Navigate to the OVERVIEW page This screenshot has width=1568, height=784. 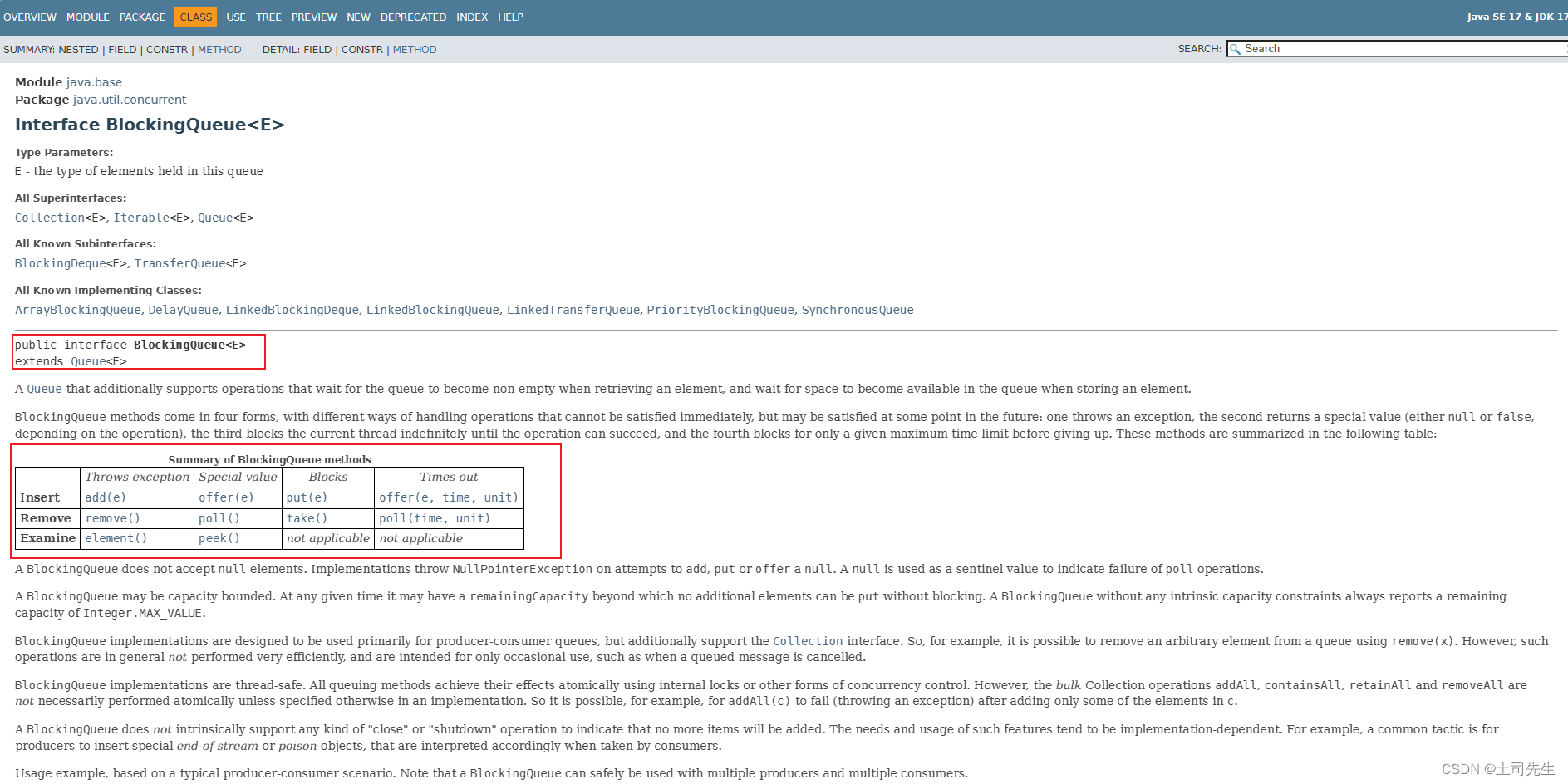click(30, 17)
